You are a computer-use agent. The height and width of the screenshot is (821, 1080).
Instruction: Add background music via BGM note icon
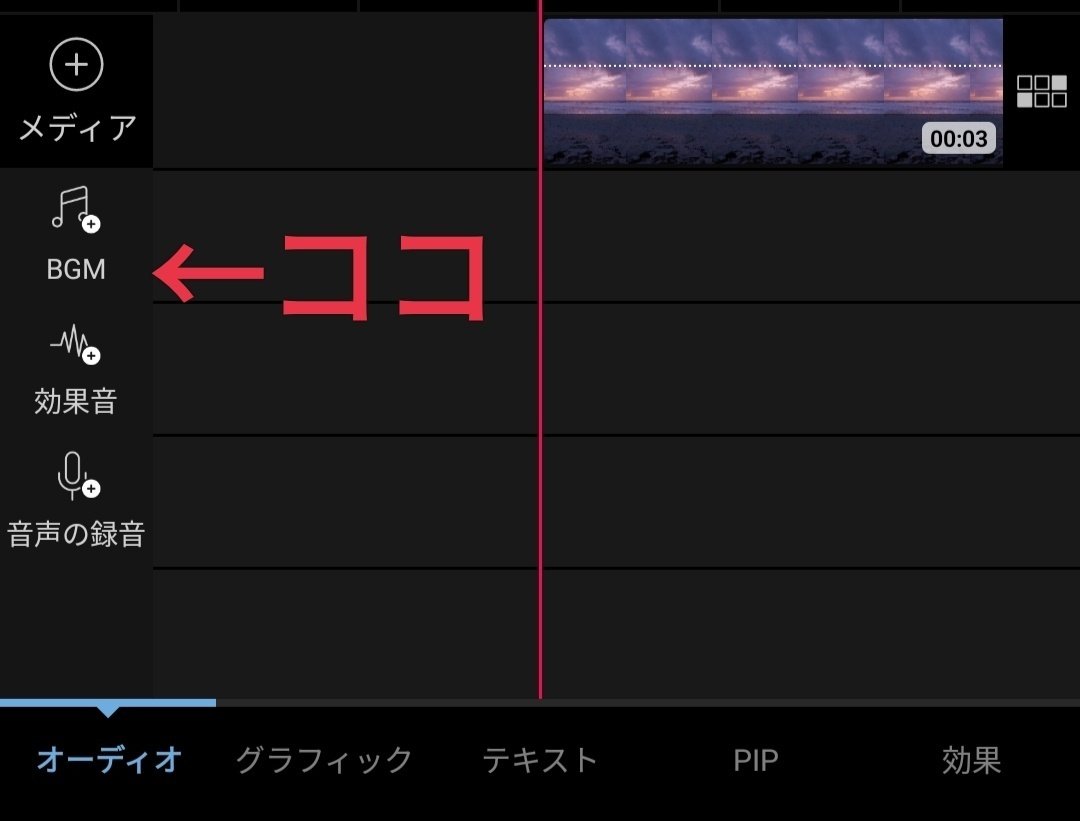pos(75,209)
